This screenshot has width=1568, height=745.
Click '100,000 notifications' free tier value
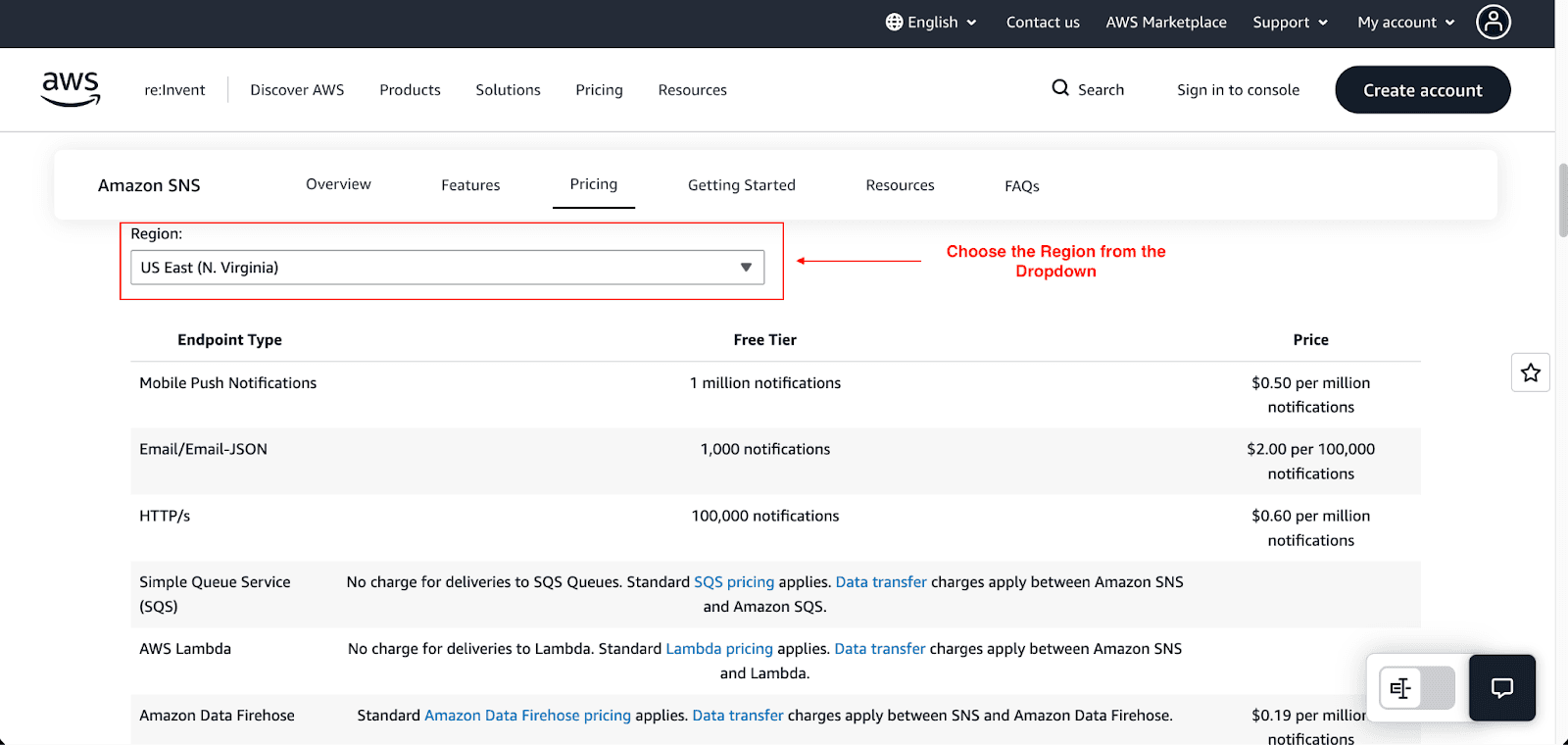[x=765, y=516]
